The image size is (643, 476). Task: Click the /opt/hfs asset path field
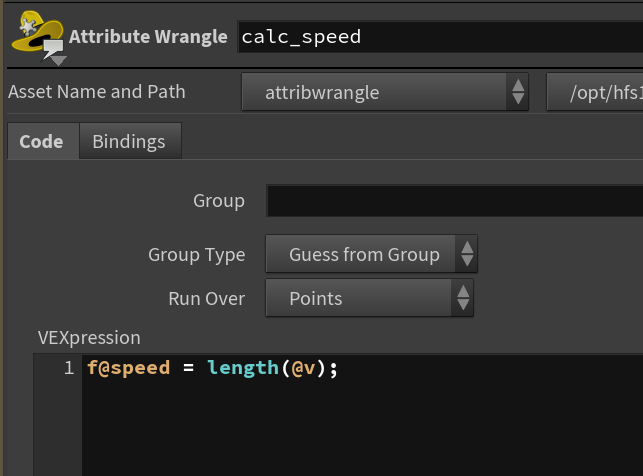[x=595, y=92]
